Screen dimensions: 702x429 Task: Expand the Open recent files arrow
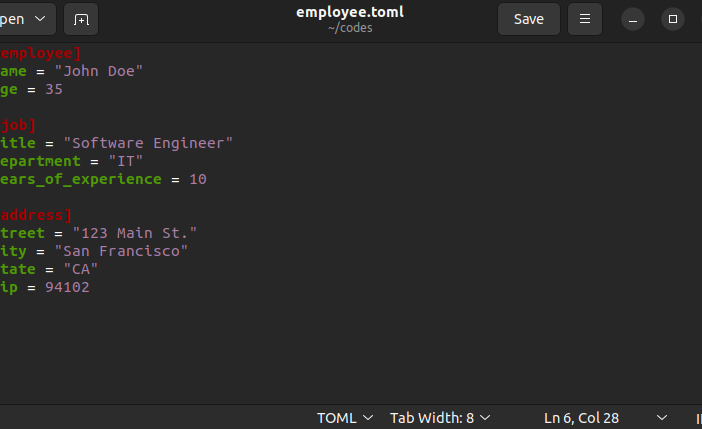[40, 19]
